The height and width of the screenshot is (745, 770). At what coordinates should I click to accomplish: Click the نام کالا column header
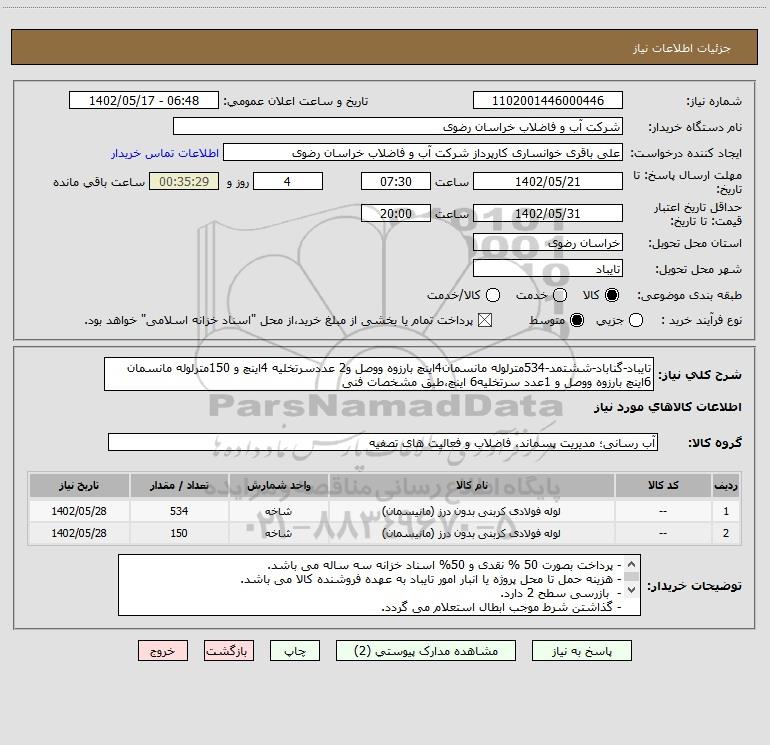point(472,485)
